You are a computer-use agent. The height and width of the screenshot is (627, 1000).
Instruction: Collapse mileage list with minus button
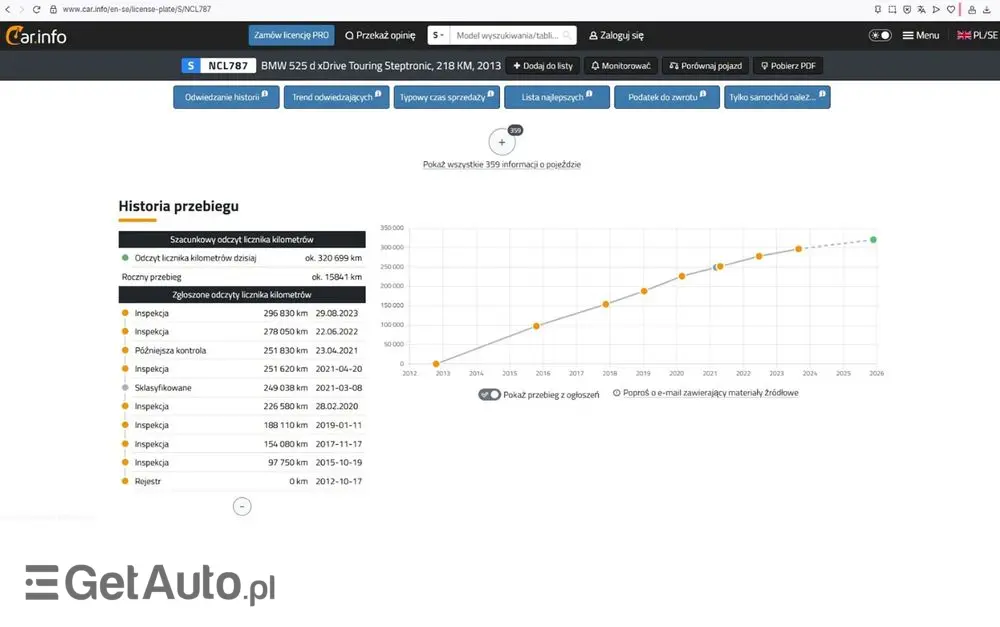(x=241, y=506)
